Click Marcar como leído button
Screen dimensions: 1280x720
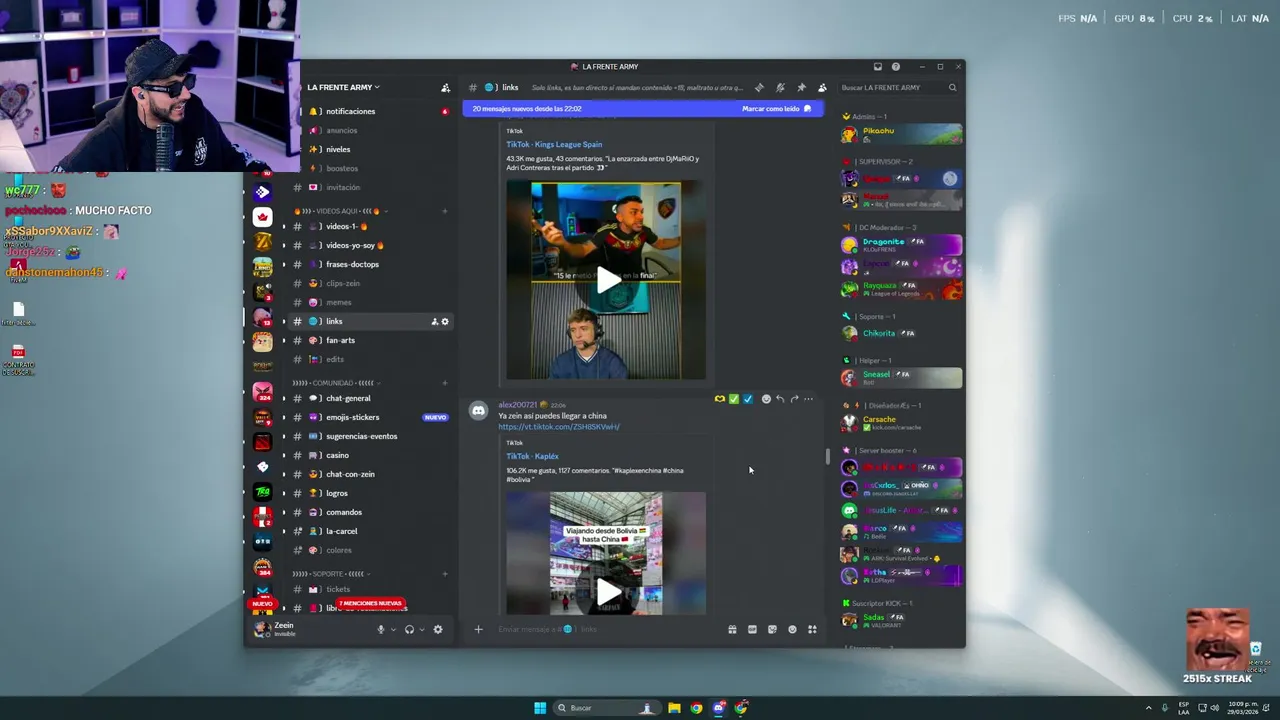[776, 108]
